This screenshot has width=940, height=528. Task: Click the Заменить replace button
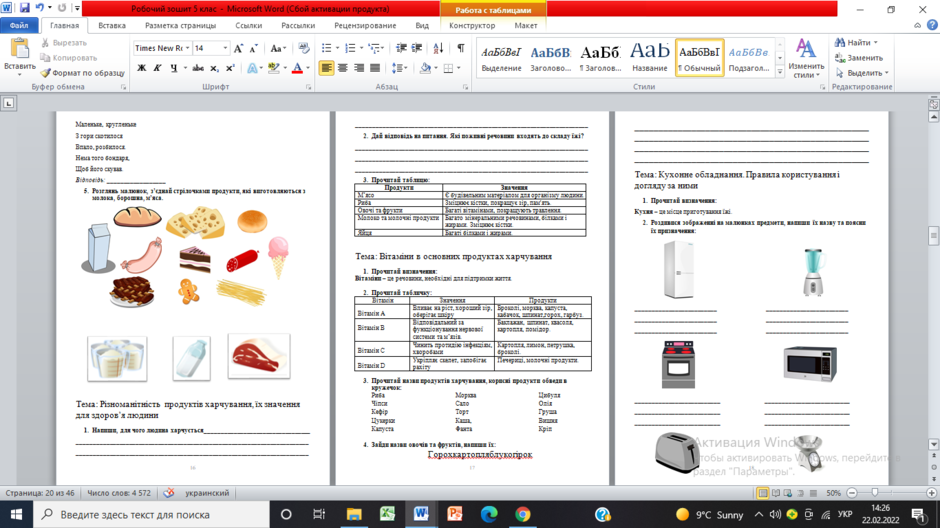858,58
